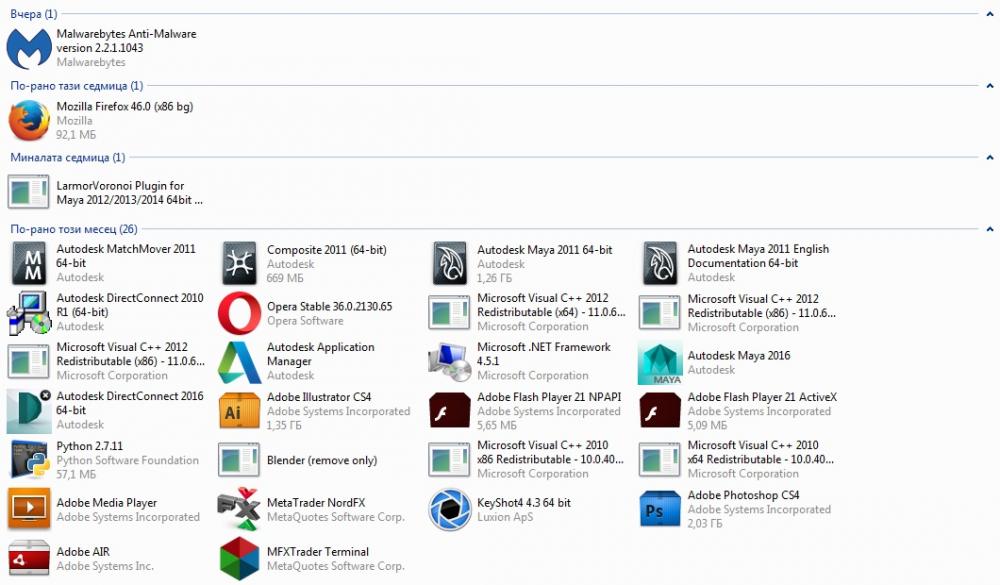The height and width of the screenshot is (585, 1000).
Task: Click the Opera Stable 36.0.2130.65 icon
Action: [x=239, y=313]
